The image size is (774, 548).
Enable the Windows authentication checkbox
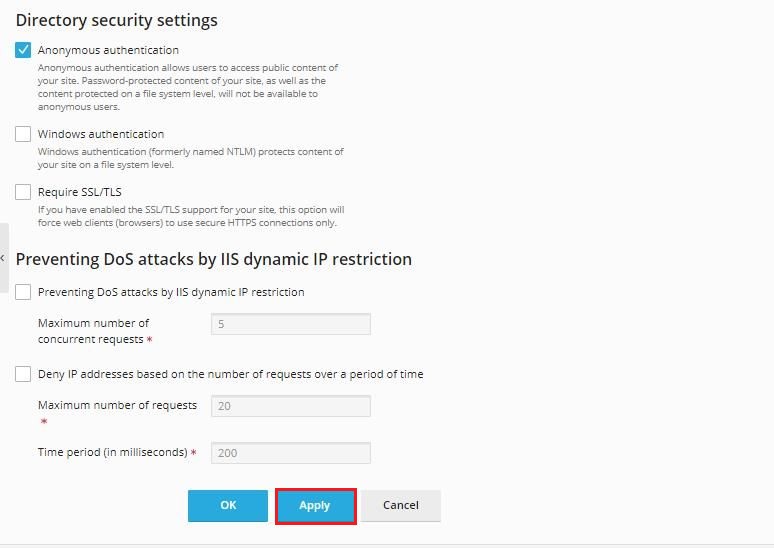coord(23,134)
